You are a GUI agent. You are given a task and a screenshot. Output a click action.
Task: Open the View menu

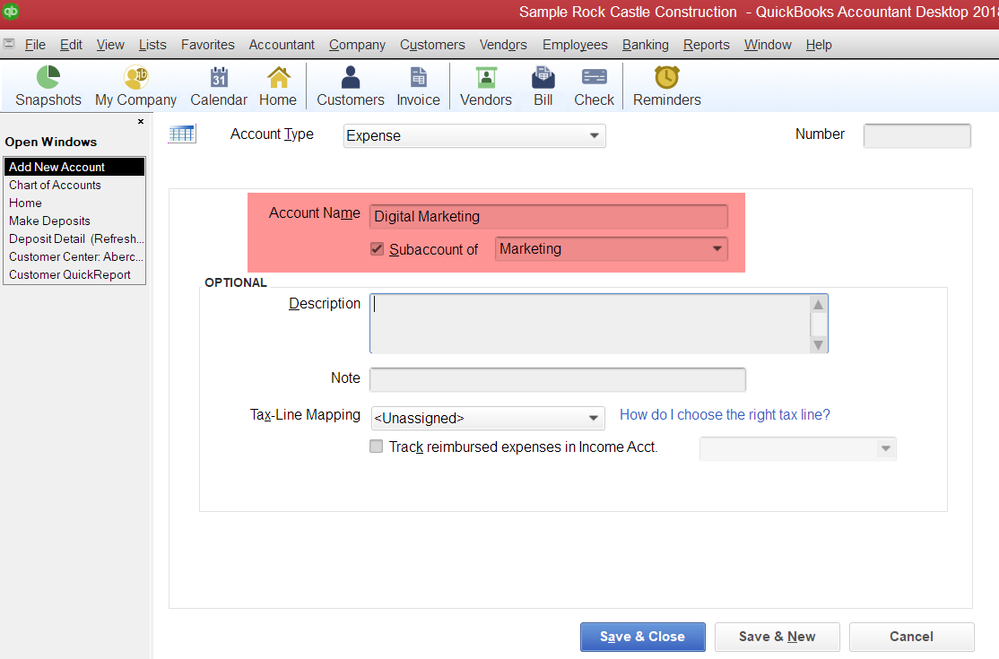pos(110,45)
